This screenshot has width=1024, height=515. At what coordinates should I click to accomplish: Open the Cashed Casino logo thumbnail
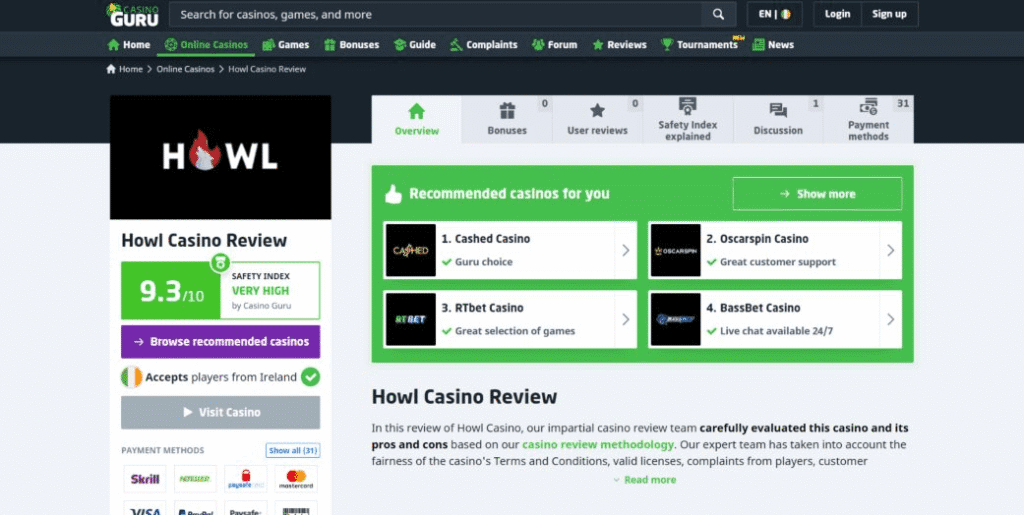[411, 251]
